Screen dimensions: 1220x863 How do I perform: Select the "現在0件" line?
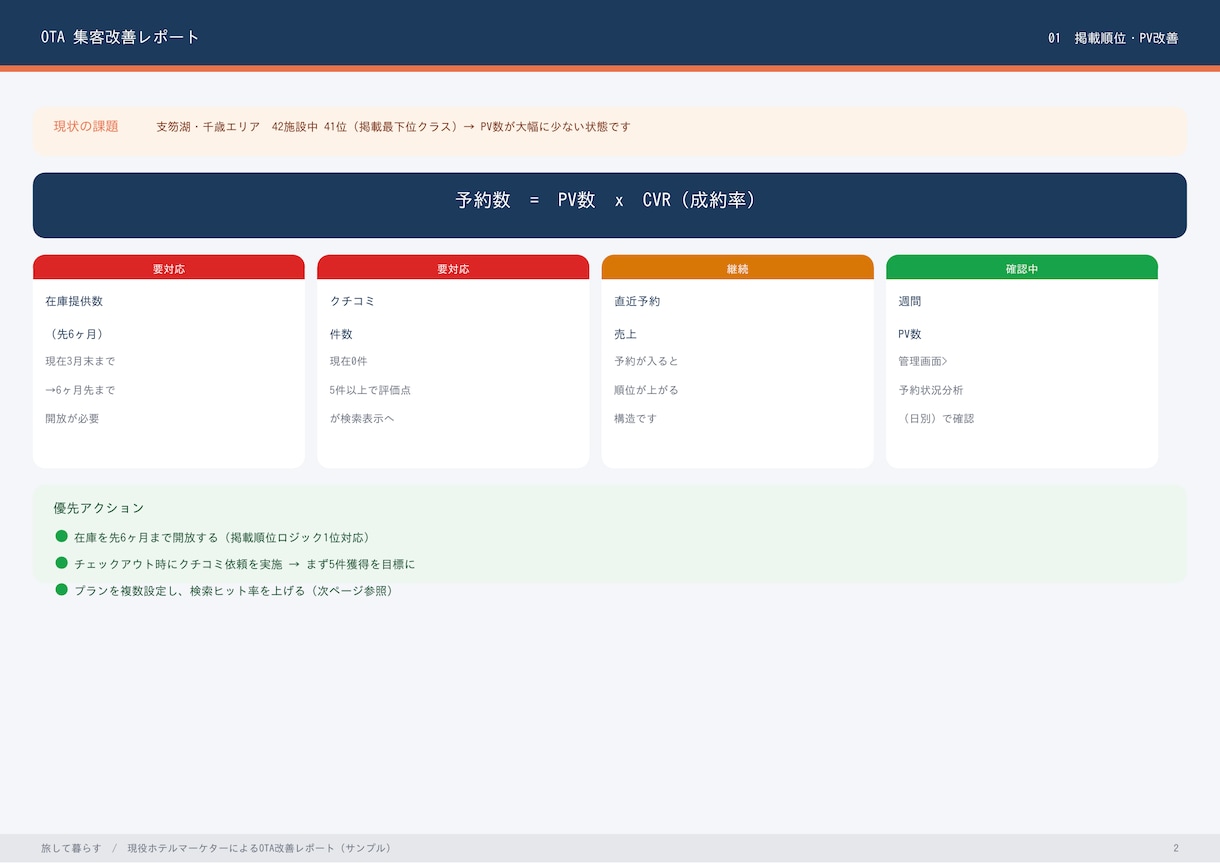tap(348, 361)
